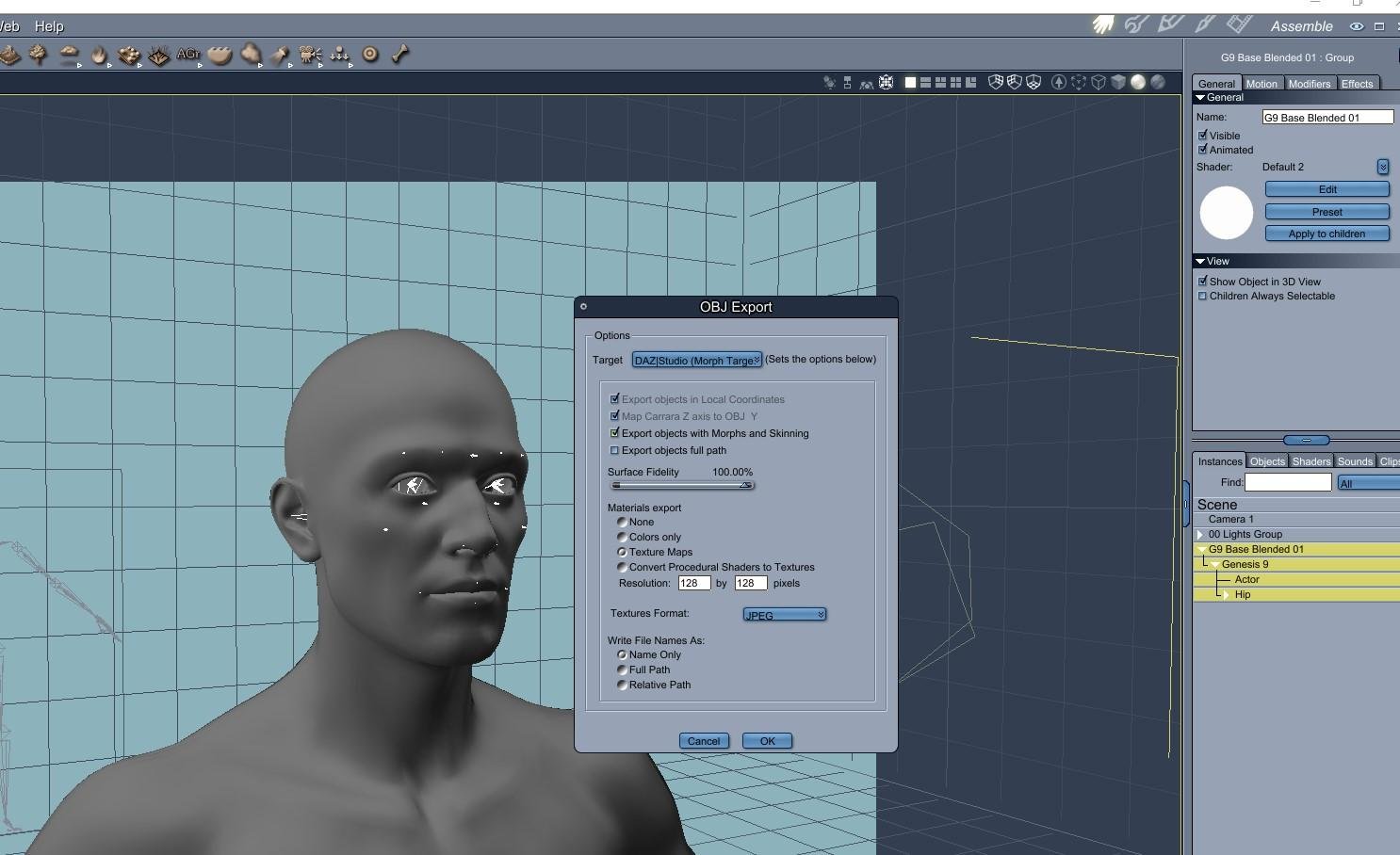Uncheck Export objects with Morphs and Skinning
Viewport: 1400px width, 855px height.
tap(615, 434)
